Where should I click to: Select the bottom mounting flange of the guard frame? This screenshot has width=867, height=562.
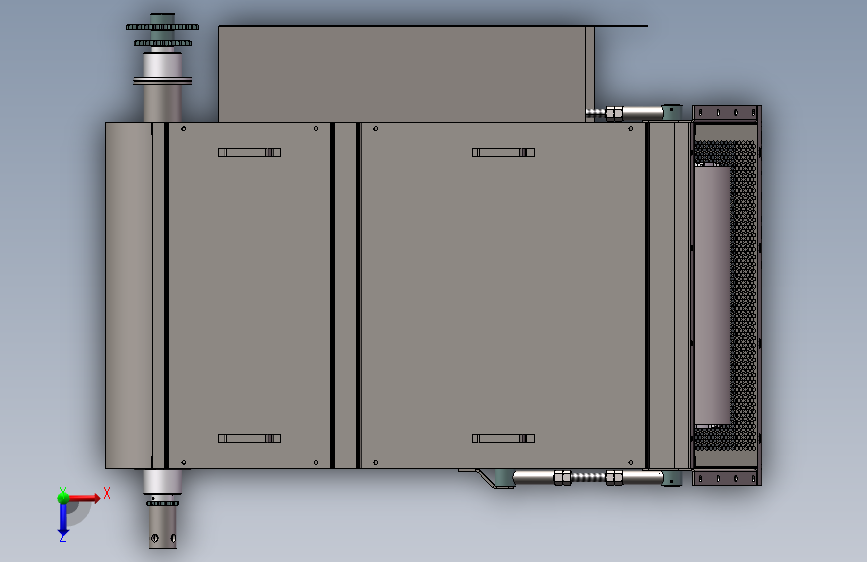(725, 478)
